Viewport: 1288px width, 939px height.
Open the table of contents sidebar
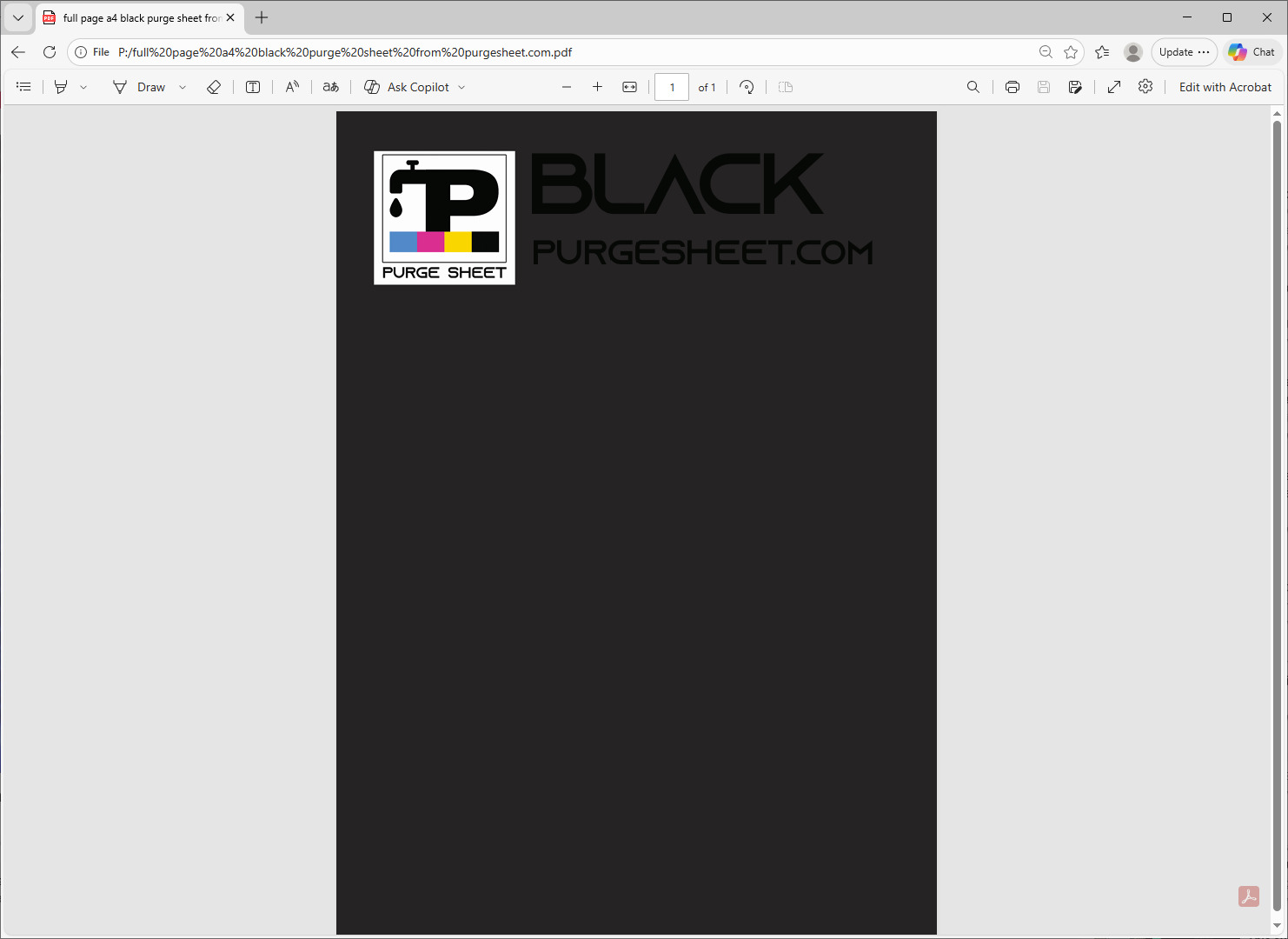pos(23,87)
